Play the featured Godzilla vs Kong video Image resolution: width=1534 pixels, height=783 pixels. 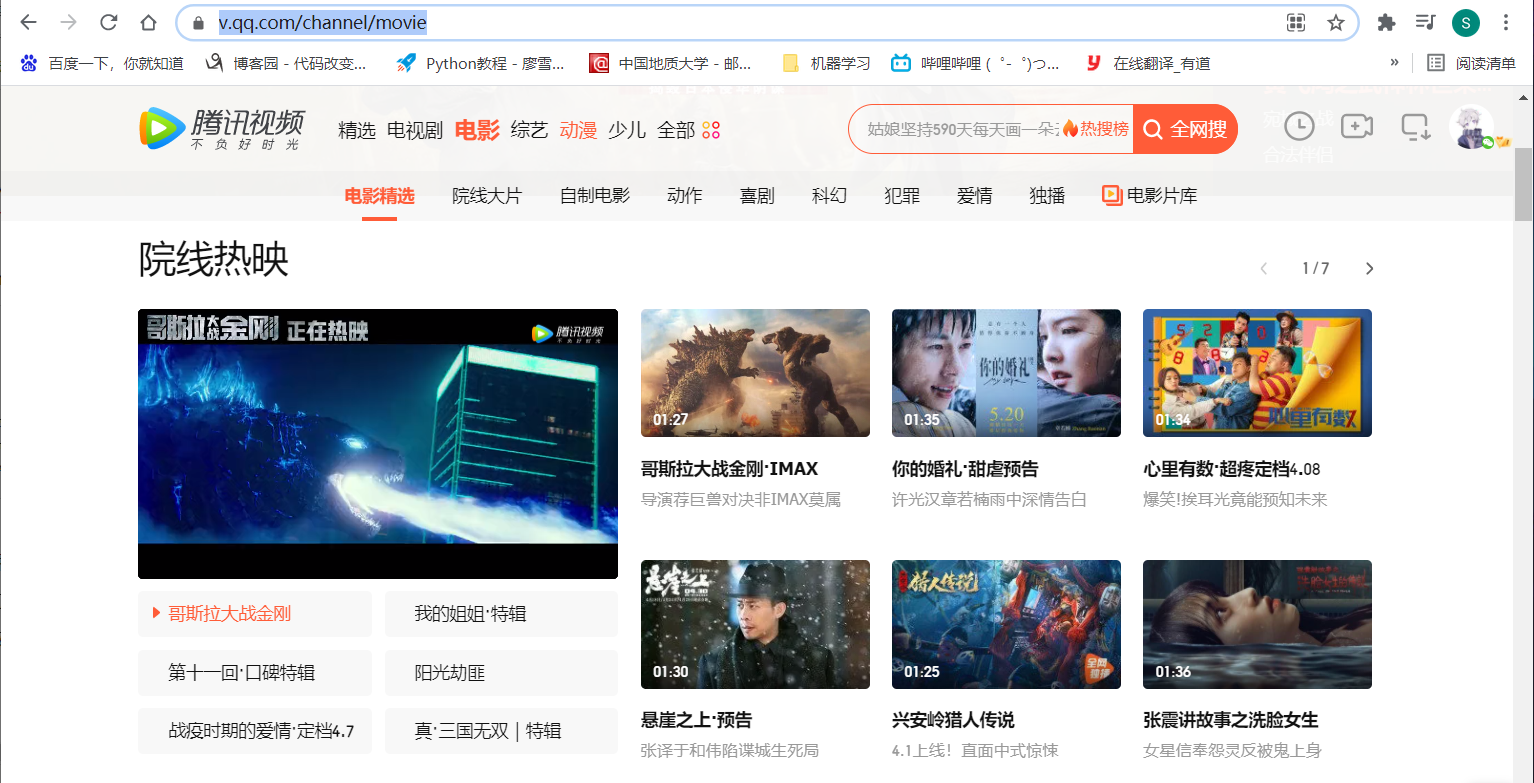click(x=378, y=443)
